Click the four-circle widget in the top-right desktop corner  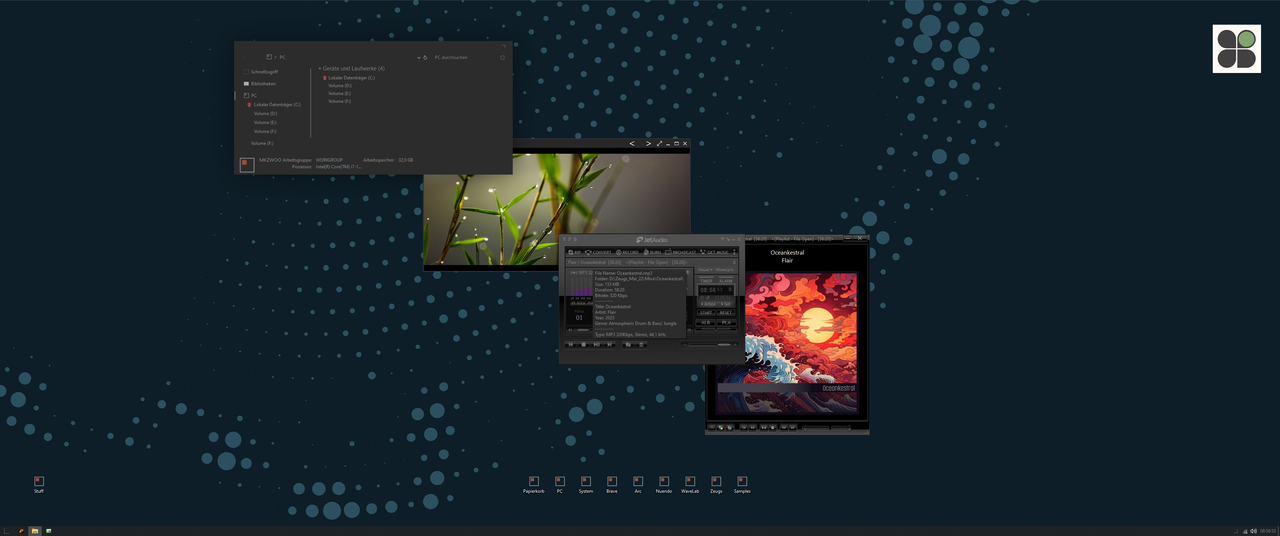coord(1237,49)
